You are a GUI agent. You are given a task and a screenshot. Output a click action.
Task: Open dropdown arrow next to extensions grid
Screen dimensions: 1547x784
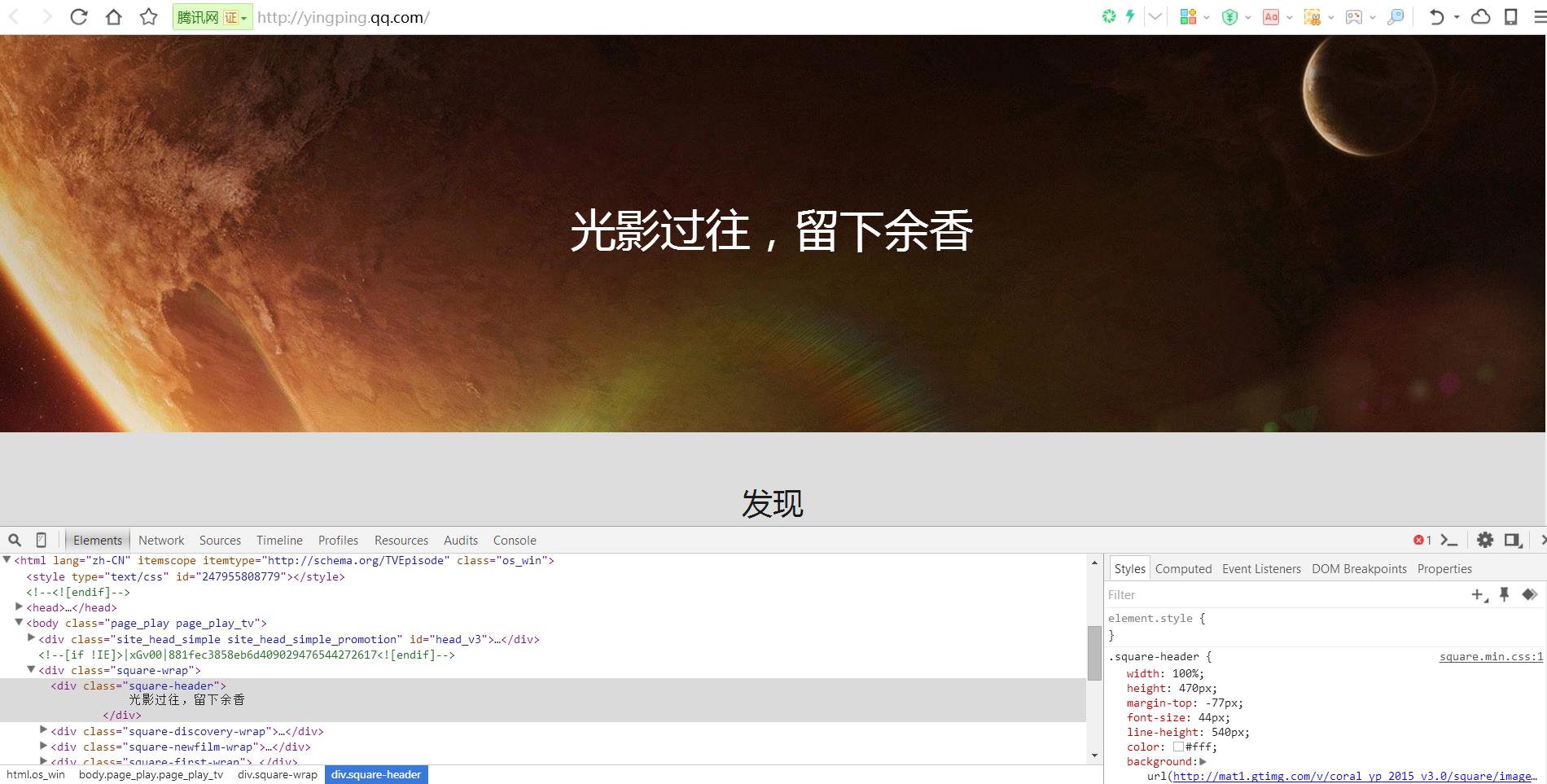pyautogui.click(x=1207, y=17)
